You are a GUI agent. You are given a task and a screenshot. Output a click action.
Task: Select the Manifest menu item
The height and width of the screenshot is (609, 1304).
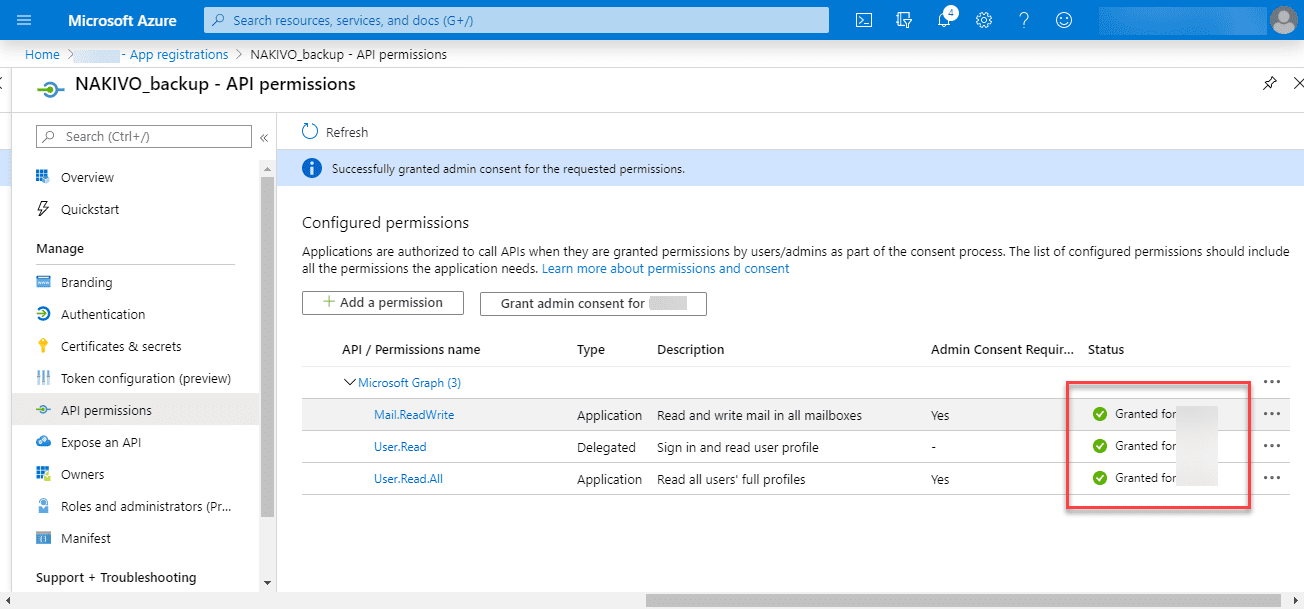pyautogui.click(x=86, y=538)
